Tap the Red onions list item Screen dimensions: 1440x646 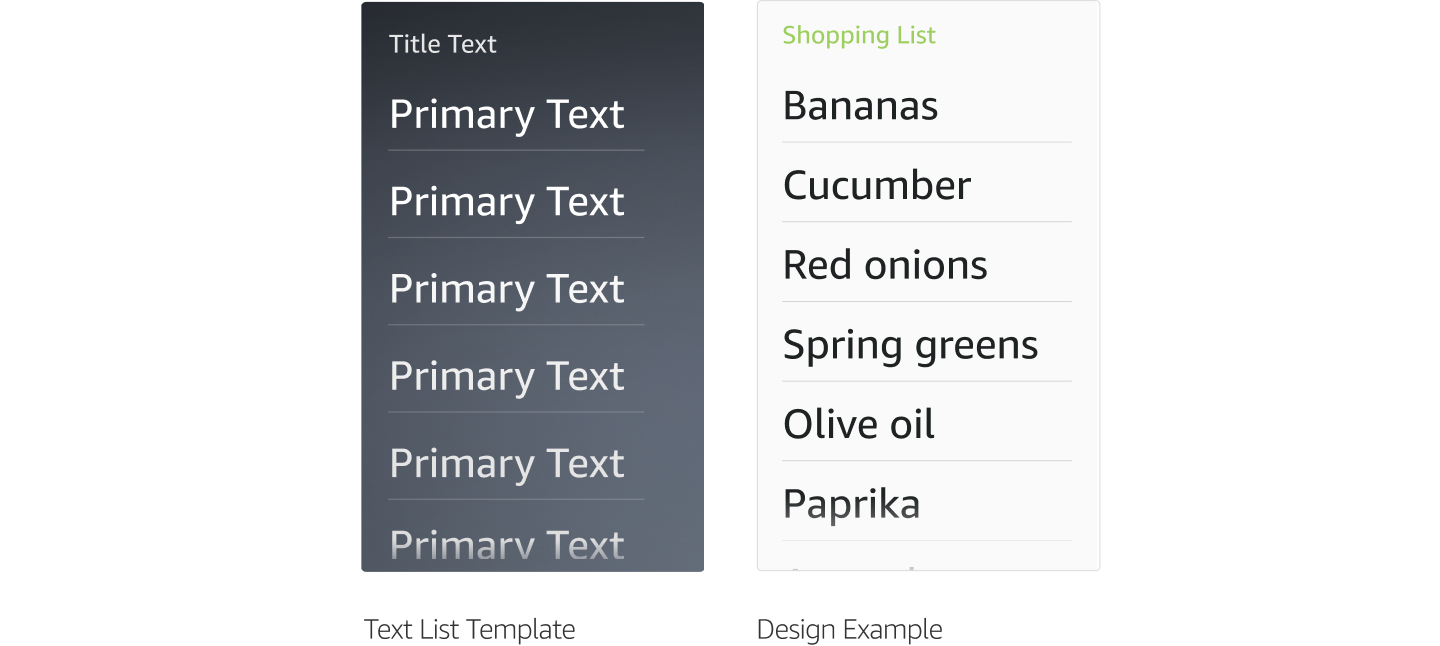(885, 266)
